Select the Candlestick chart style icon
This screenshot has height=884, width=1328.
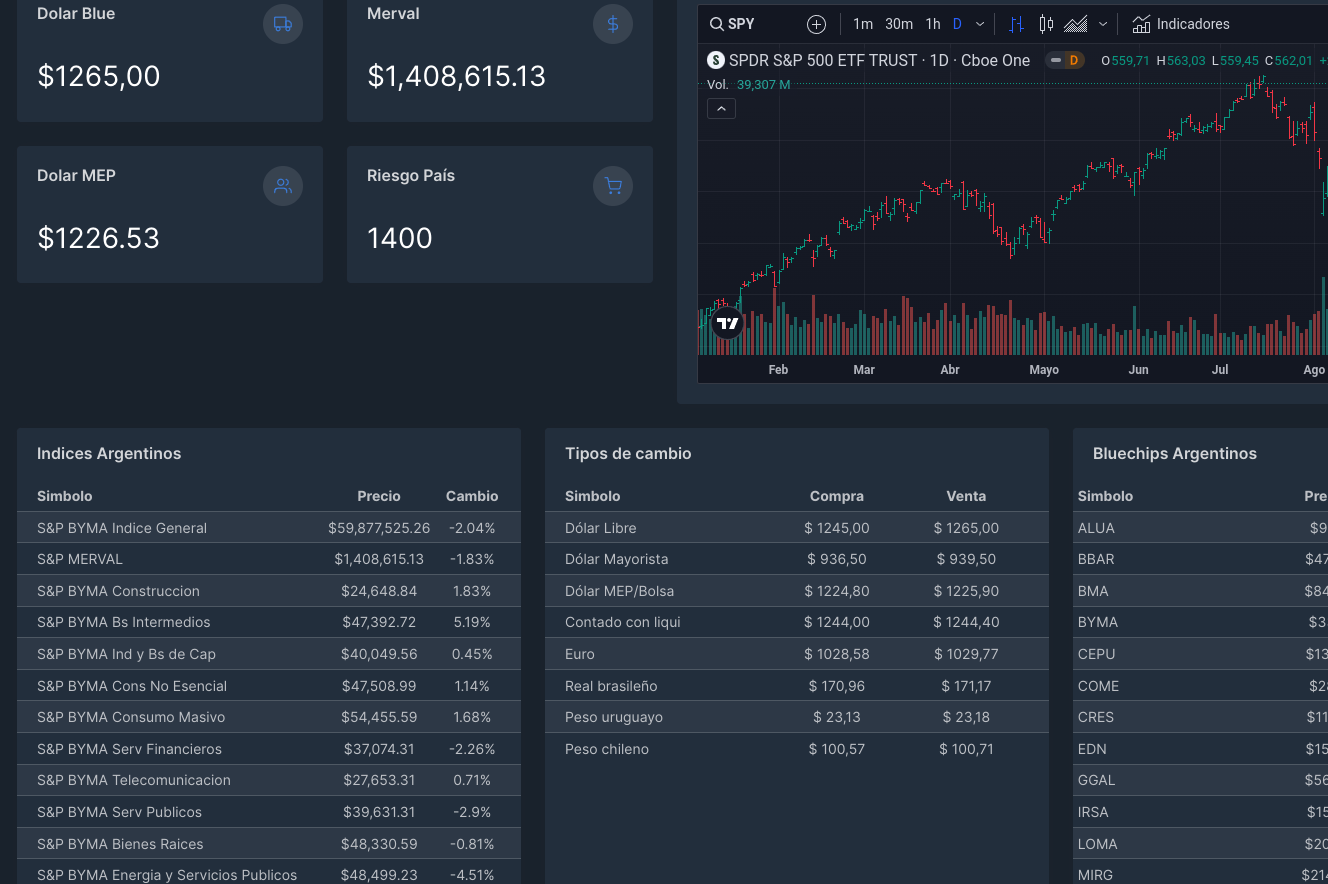[1046, 24]
